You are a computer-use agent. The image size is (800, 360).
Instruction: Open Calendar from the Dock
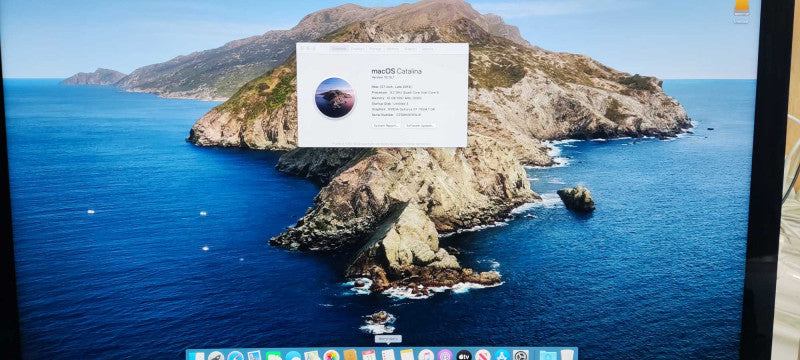[369, 355]
